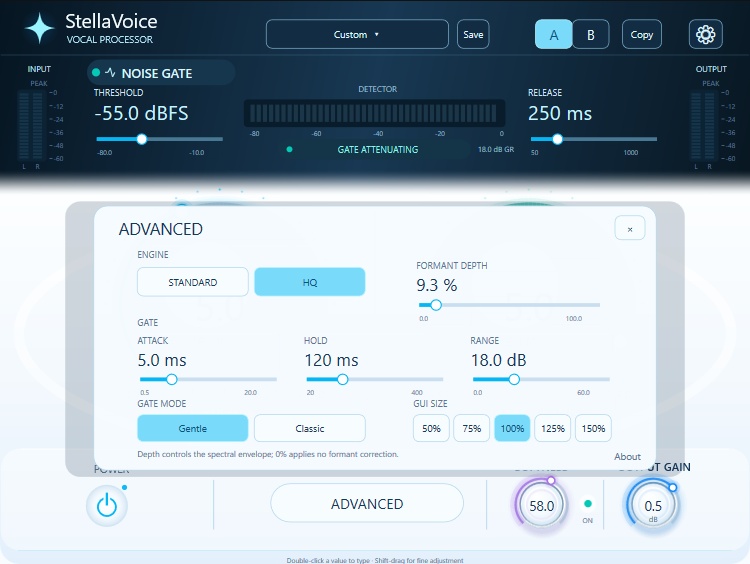Viewport: 750px width, 564px height.
Task: Set GUI size to 50%
Action: (x=431, y=428)
